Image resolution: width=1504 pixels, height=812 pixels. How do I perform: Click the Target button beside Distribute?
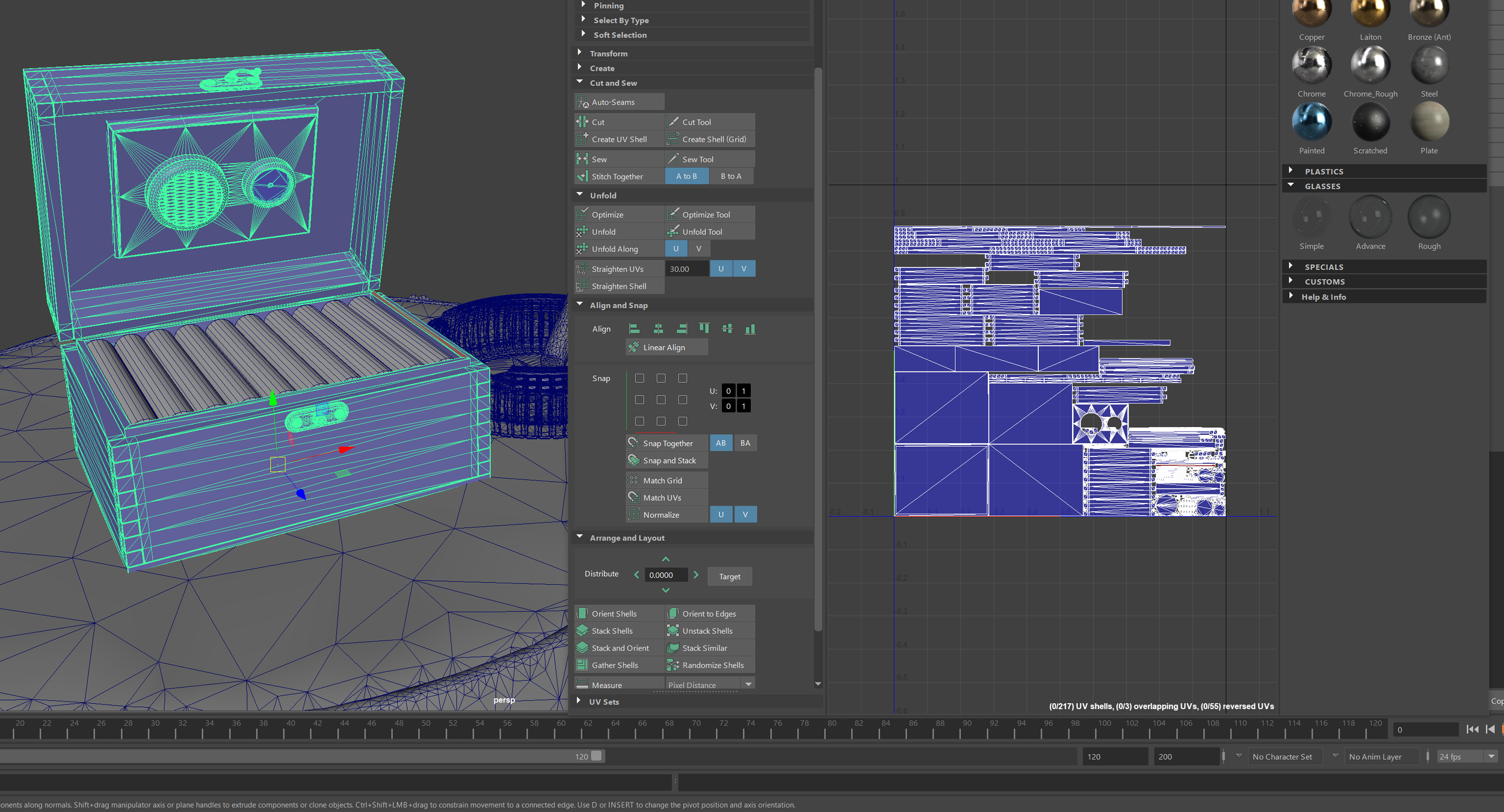(x=729, y=577)
